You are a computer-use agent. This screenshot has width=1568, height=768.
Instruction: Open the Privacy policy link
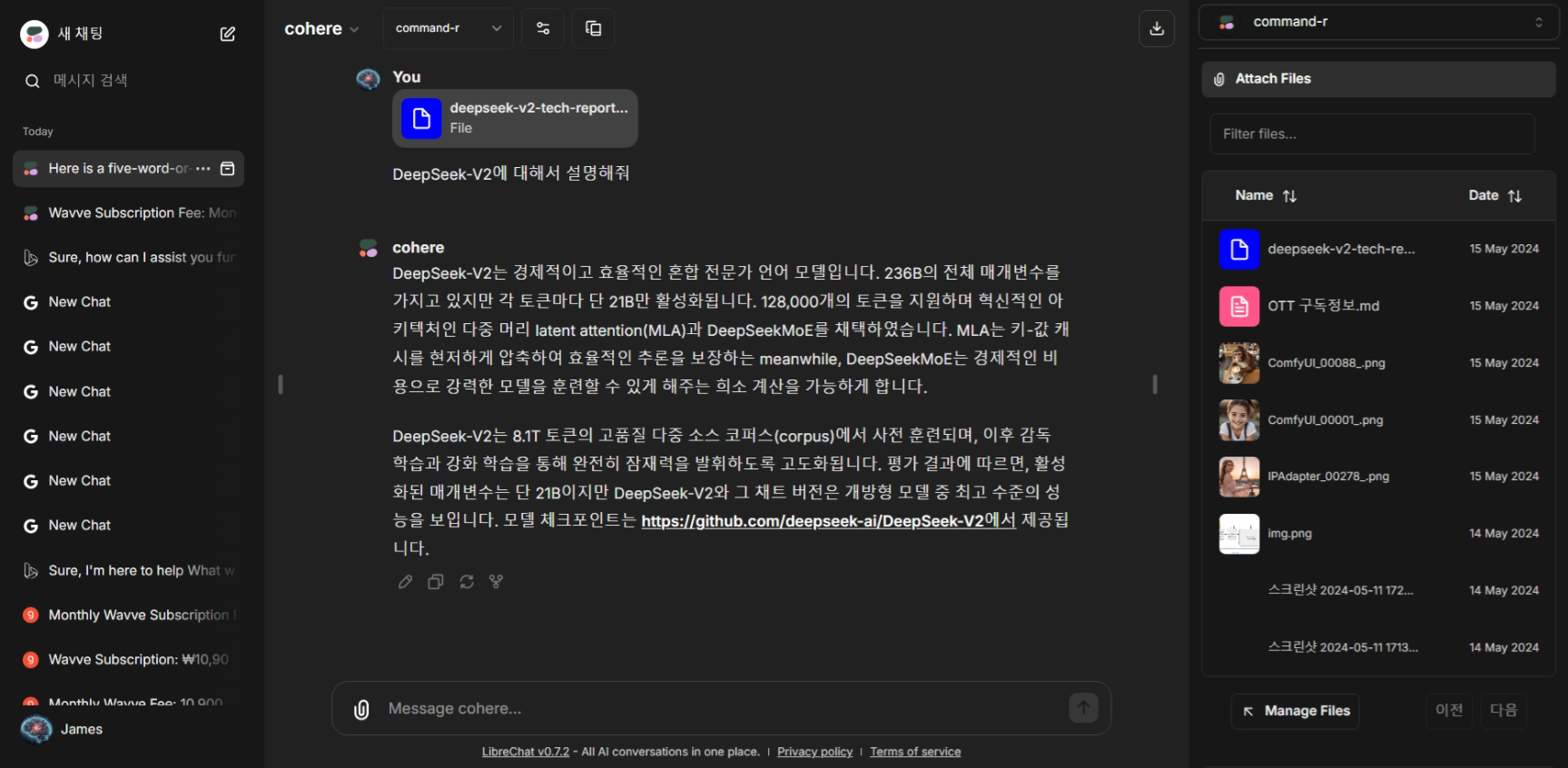(x=815, y=752)
